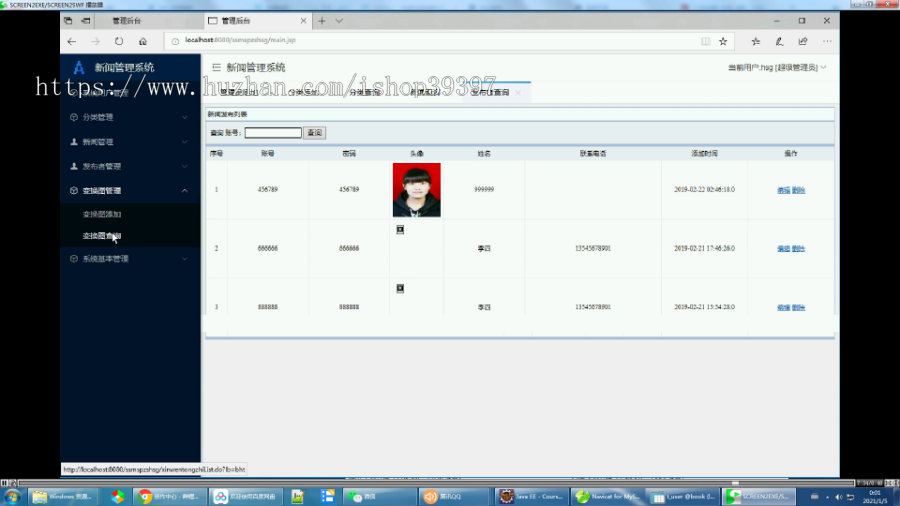Click timestamp 2019-02-22 02:46:18.0
This screenshot has width=900, height=506.
[704, 189]
